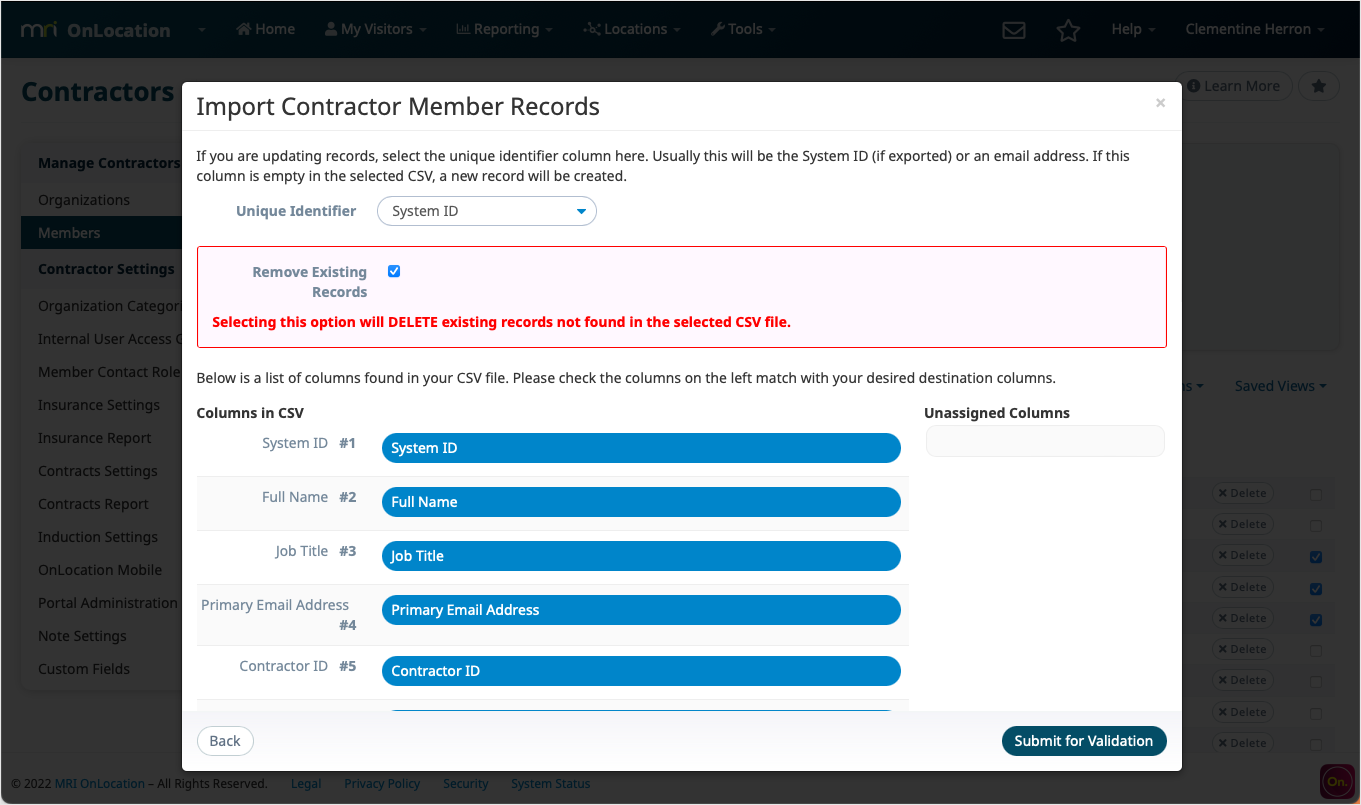Open the Saved Views dropdown

tap(1281, 386)
